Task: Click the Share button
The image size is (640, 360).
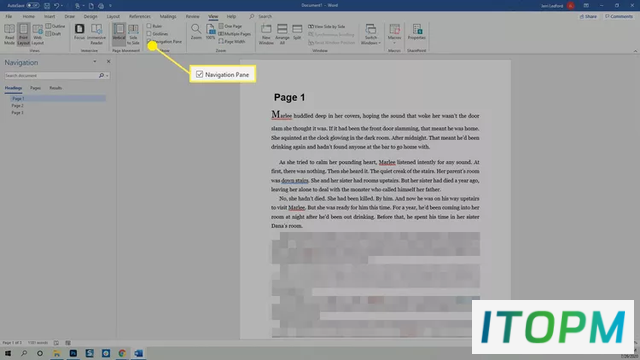Action: coord(588,17)
